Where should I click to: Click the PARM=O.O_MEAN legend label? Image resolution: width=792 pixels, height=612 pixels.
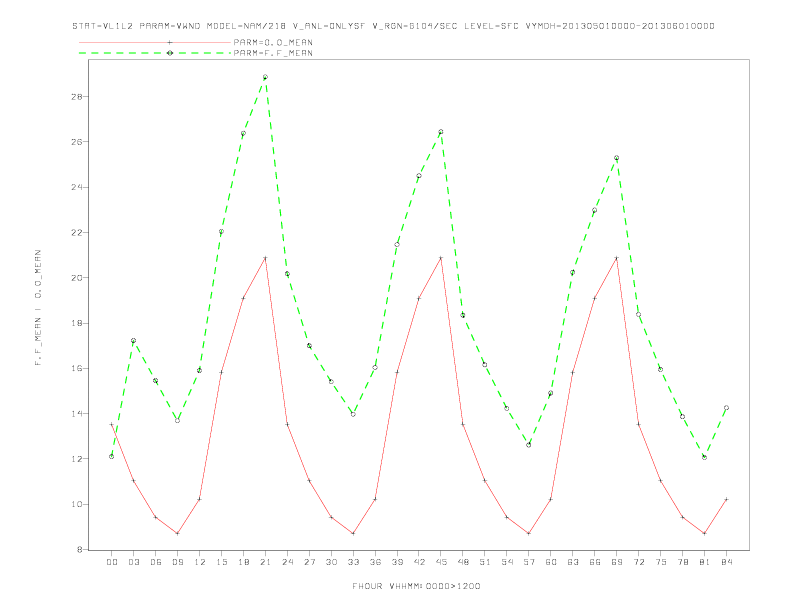click(x=273, y=42)
